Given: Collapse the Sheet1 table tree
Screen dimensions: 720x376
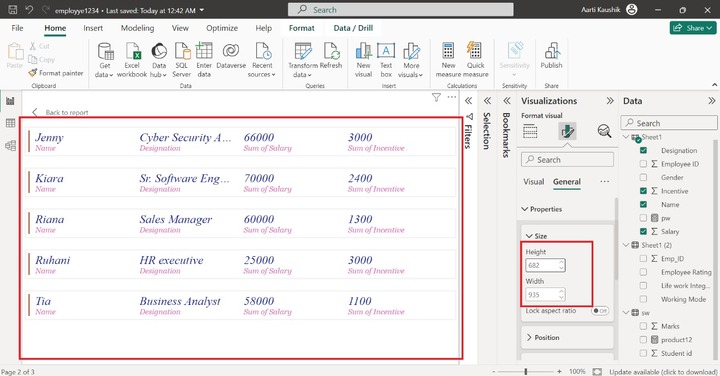Looking at the screenshot, I should click(626, 137).
